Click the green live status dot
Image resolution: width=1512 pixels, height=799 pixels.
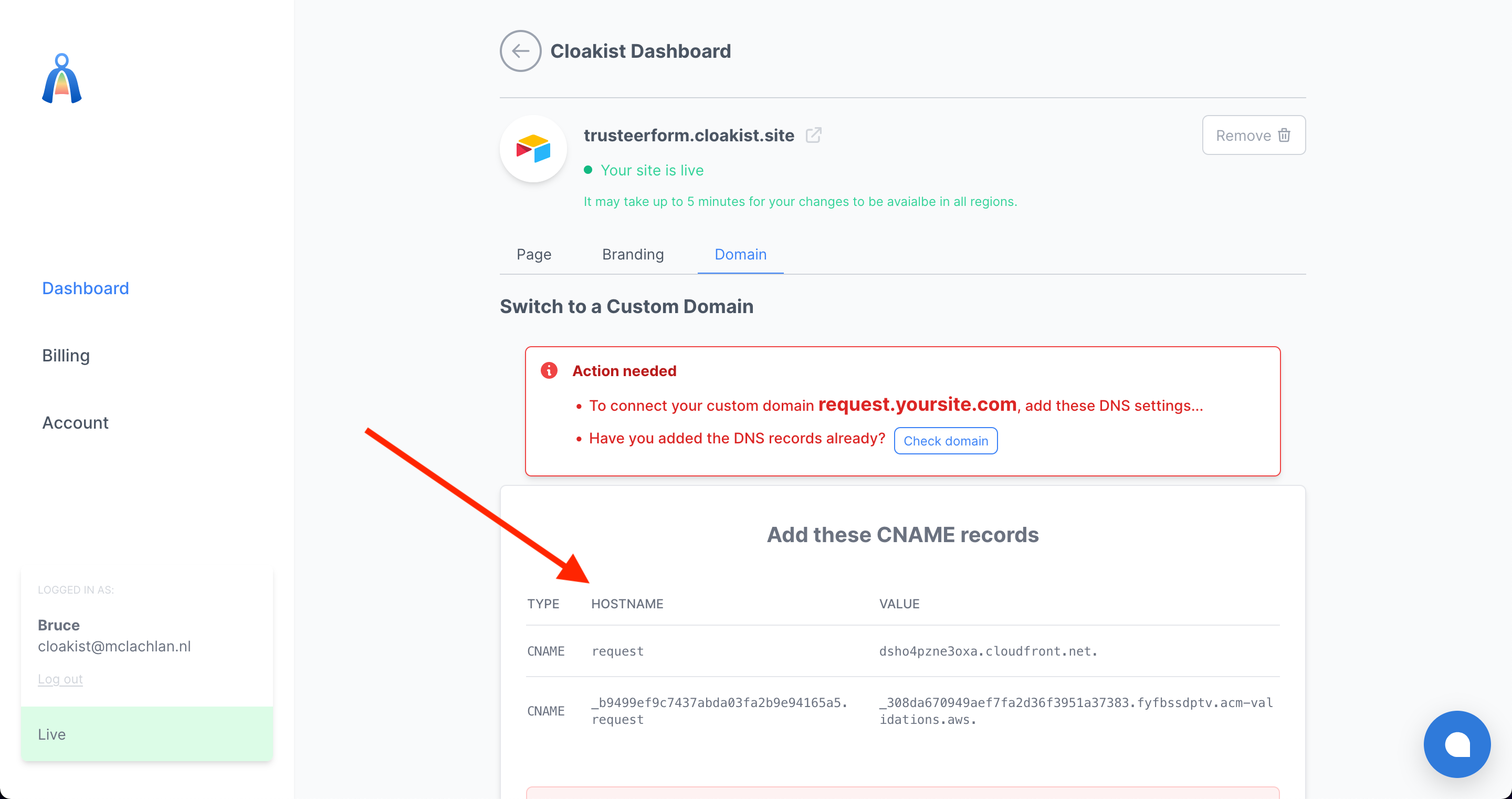coord(587,170)
